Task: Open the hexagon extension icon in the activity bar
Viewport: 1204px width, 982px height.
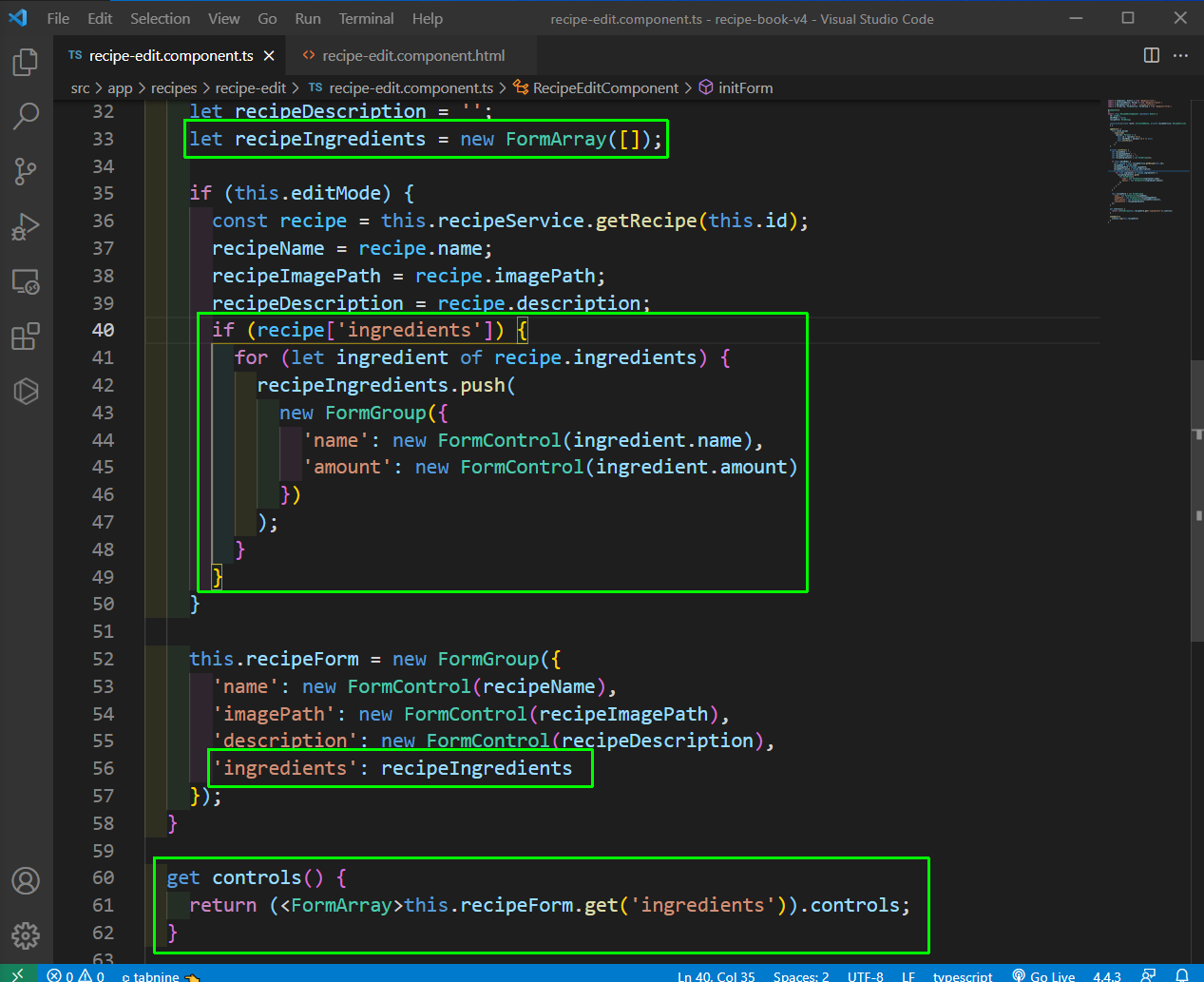Action: (26, 391)
